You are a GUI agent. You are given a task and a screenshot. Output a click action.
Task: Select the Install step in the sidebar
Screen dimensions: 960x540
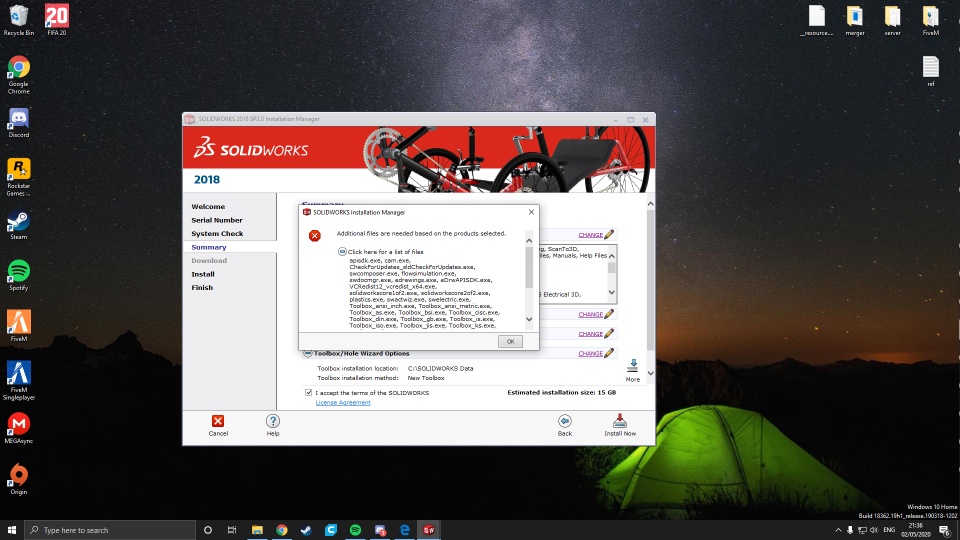[203, 274]
